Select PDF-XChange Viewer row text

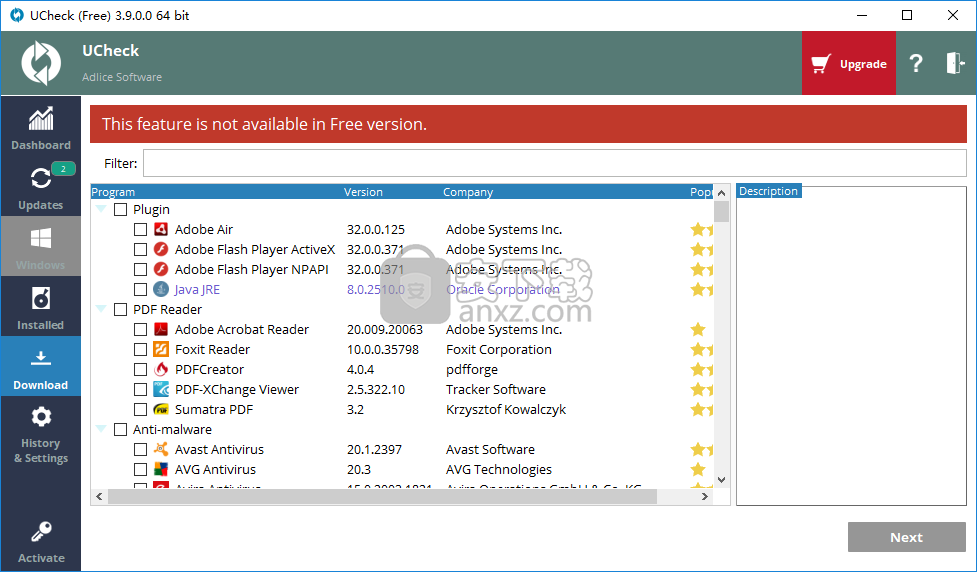(237, 389)
